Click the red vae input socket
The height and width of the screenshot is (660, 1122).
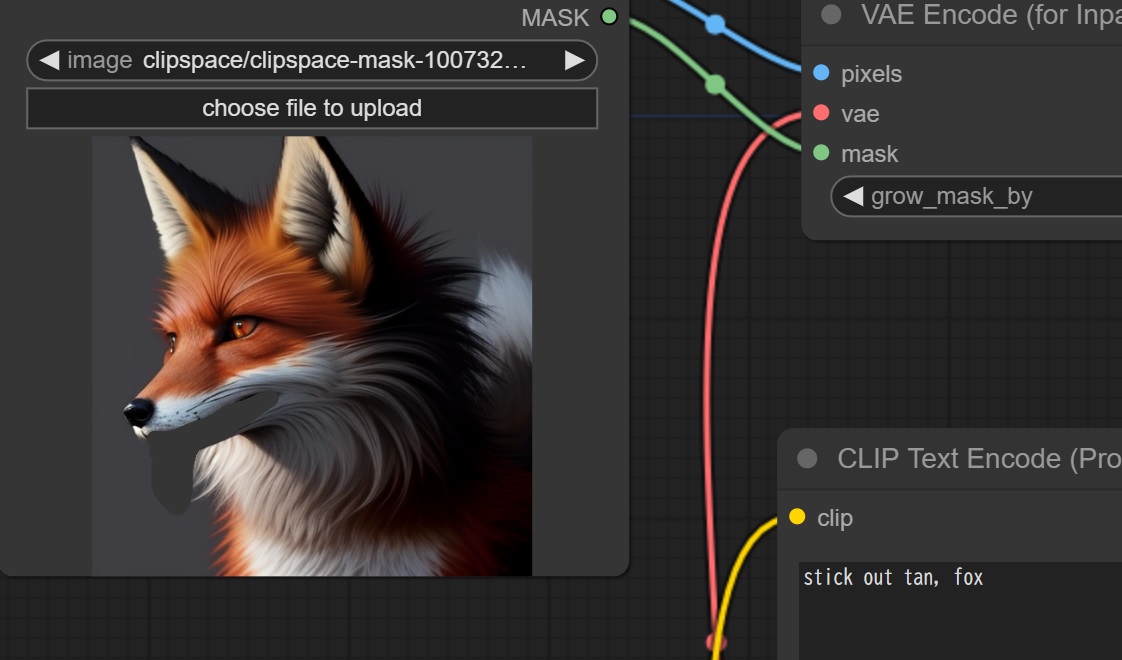point(822,113)
